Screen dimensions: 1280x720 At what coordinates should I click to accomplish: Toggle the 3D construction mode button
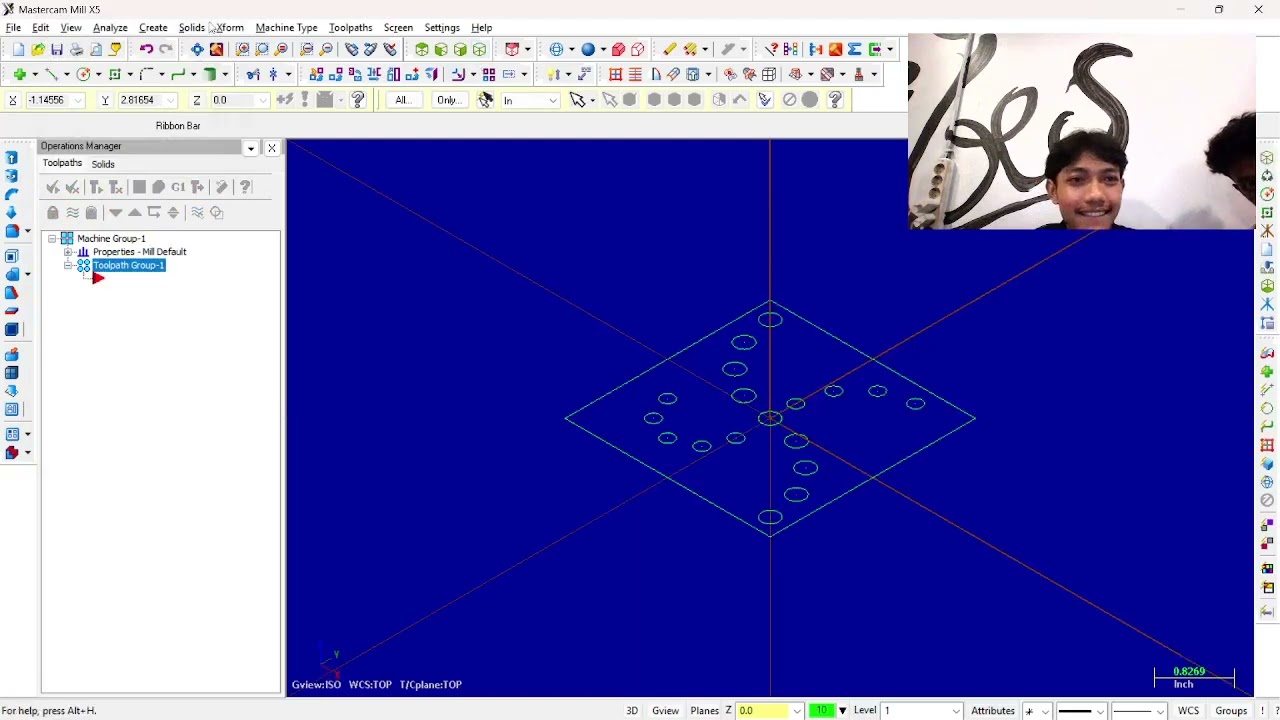632,711
